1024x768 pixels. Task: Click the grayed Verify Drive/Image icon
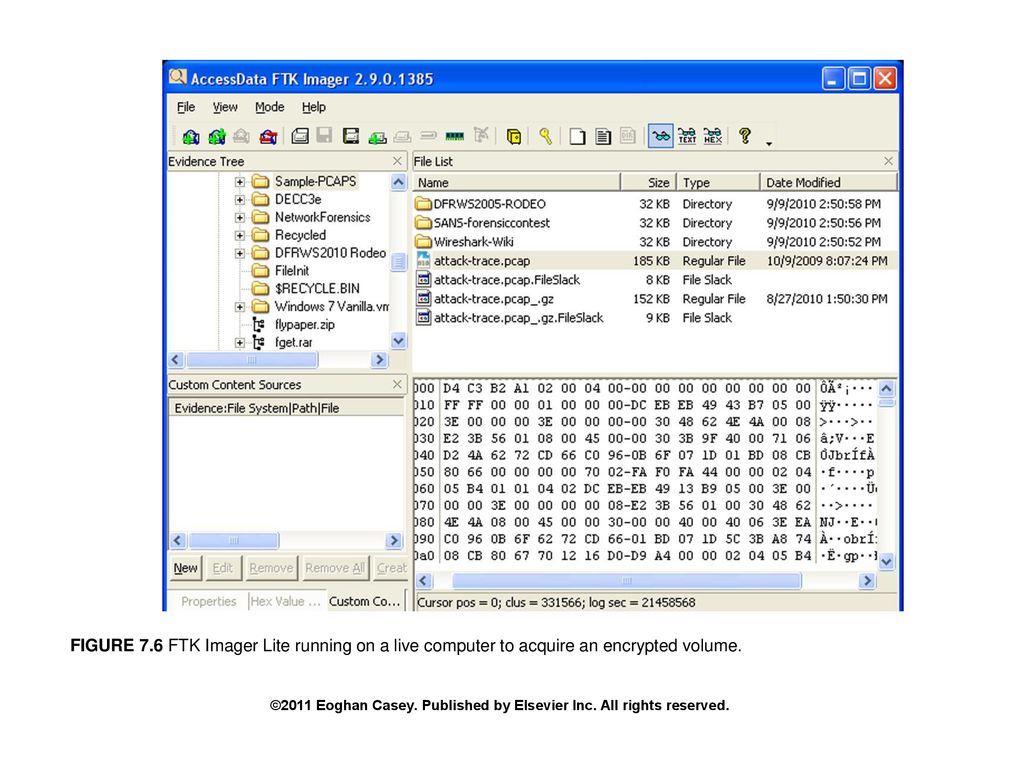(428, 136)
